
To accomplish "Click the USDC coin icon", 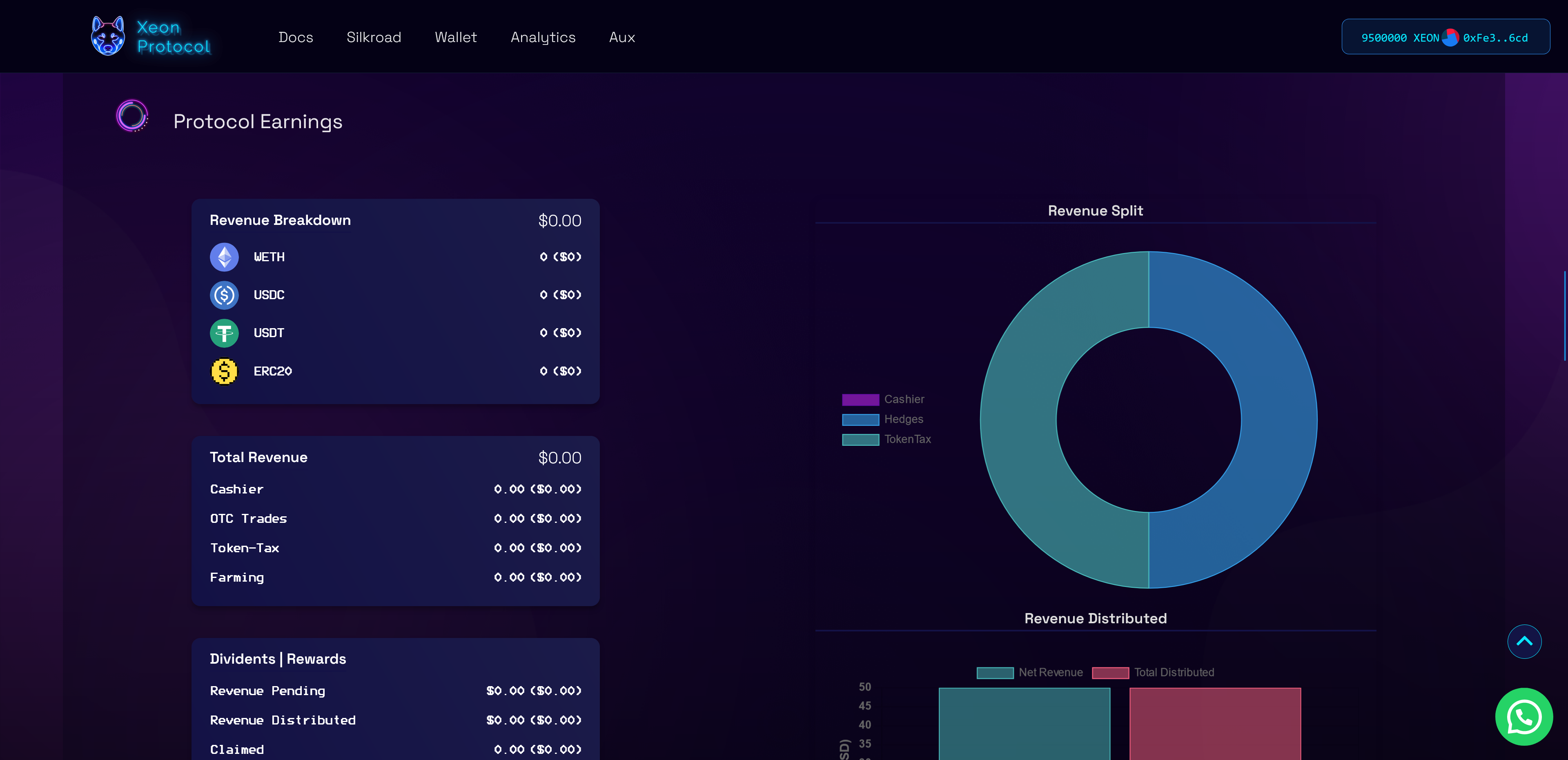I will 224,295.
